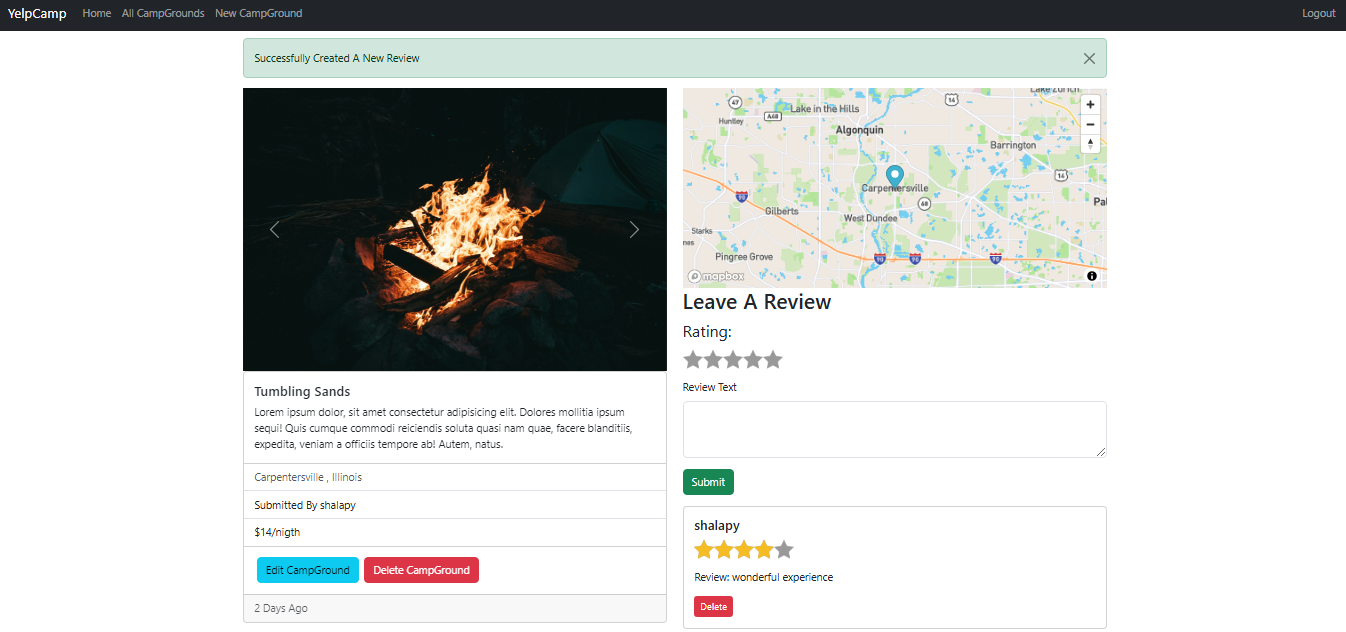This screenshot has width=1346, height=632.
Task: Focus the Review Text textarea
Action: (895, 430)
